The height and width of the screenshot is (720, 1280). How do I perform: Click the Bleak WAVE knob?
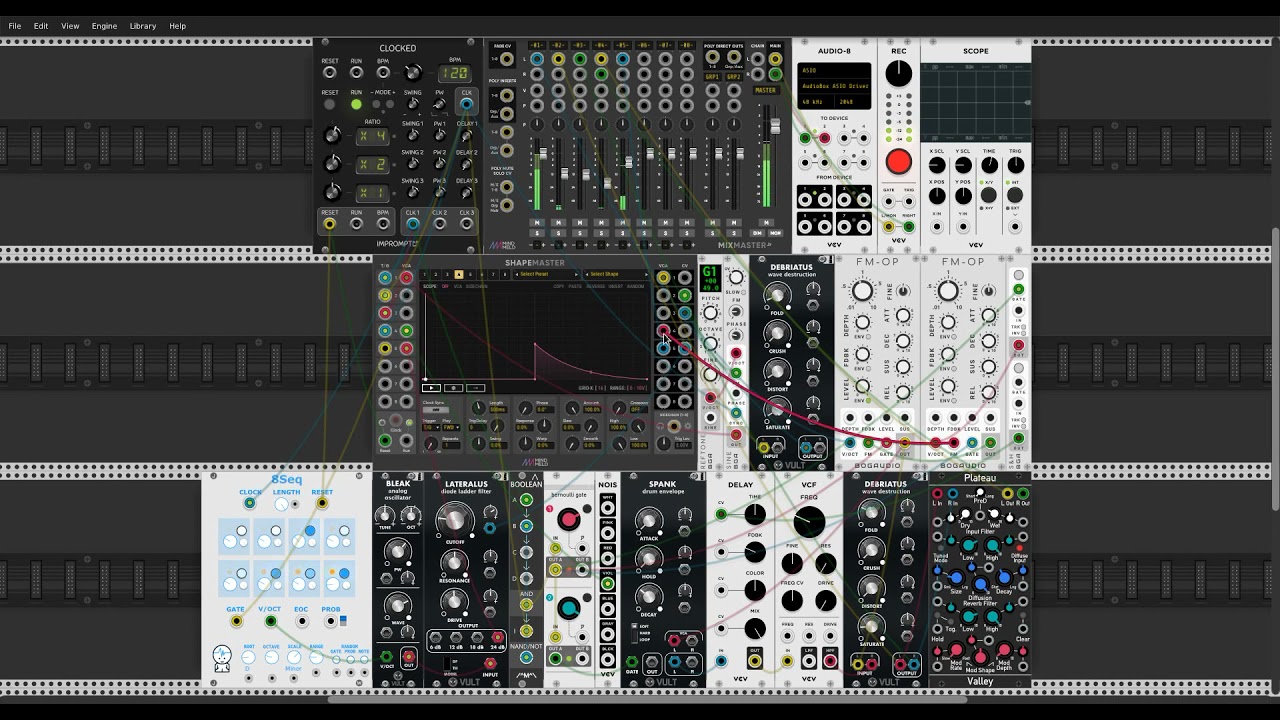398,604
